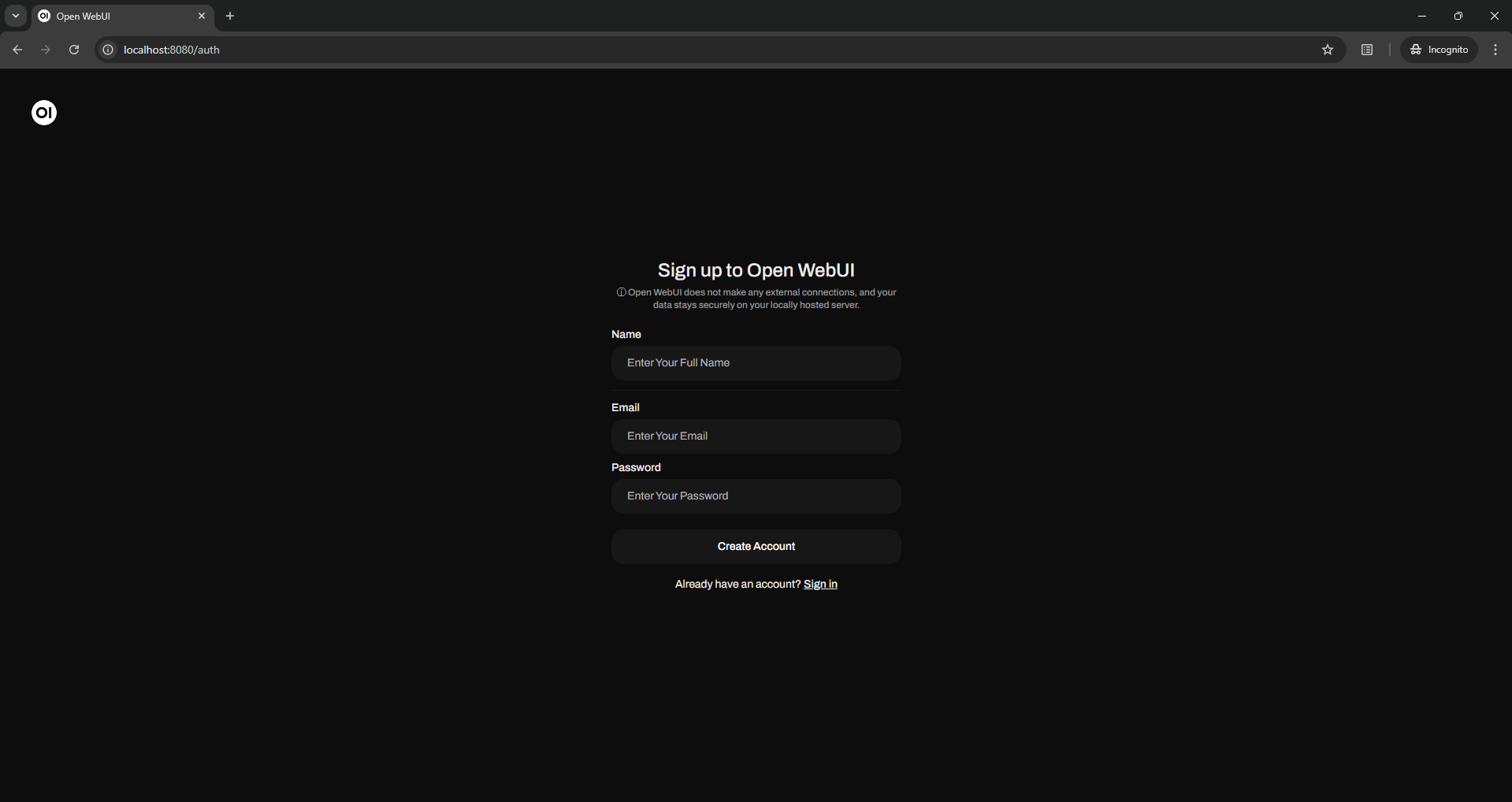This screenshot has height=802, width=1512.
Task: Click the forward navigation arrow
Action: [46, 50]
